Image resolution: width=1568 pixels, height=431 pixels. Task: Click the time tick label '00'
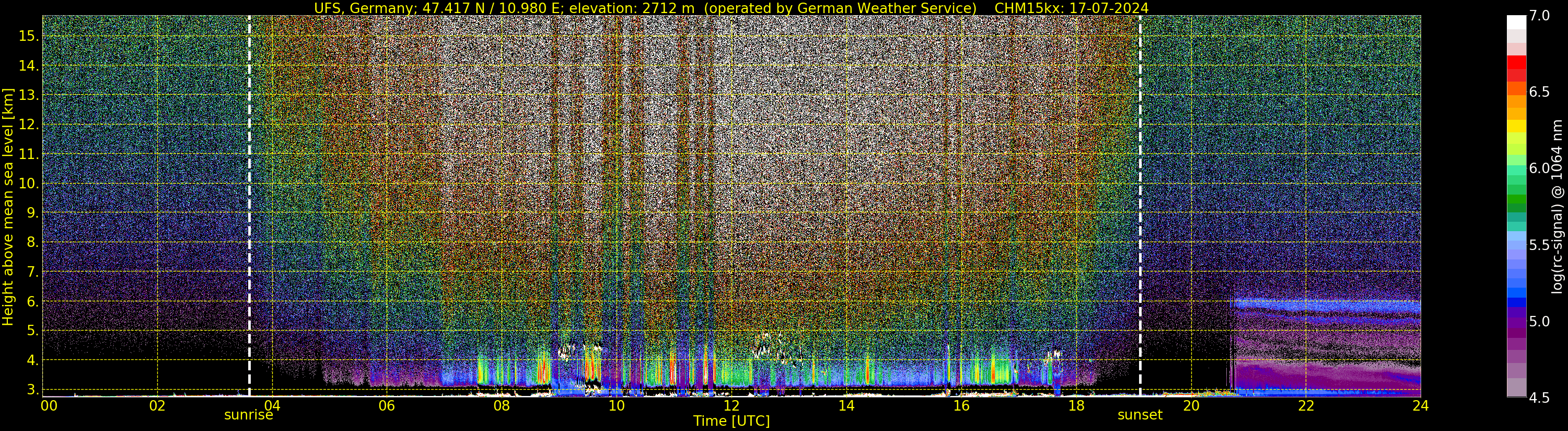49,405
